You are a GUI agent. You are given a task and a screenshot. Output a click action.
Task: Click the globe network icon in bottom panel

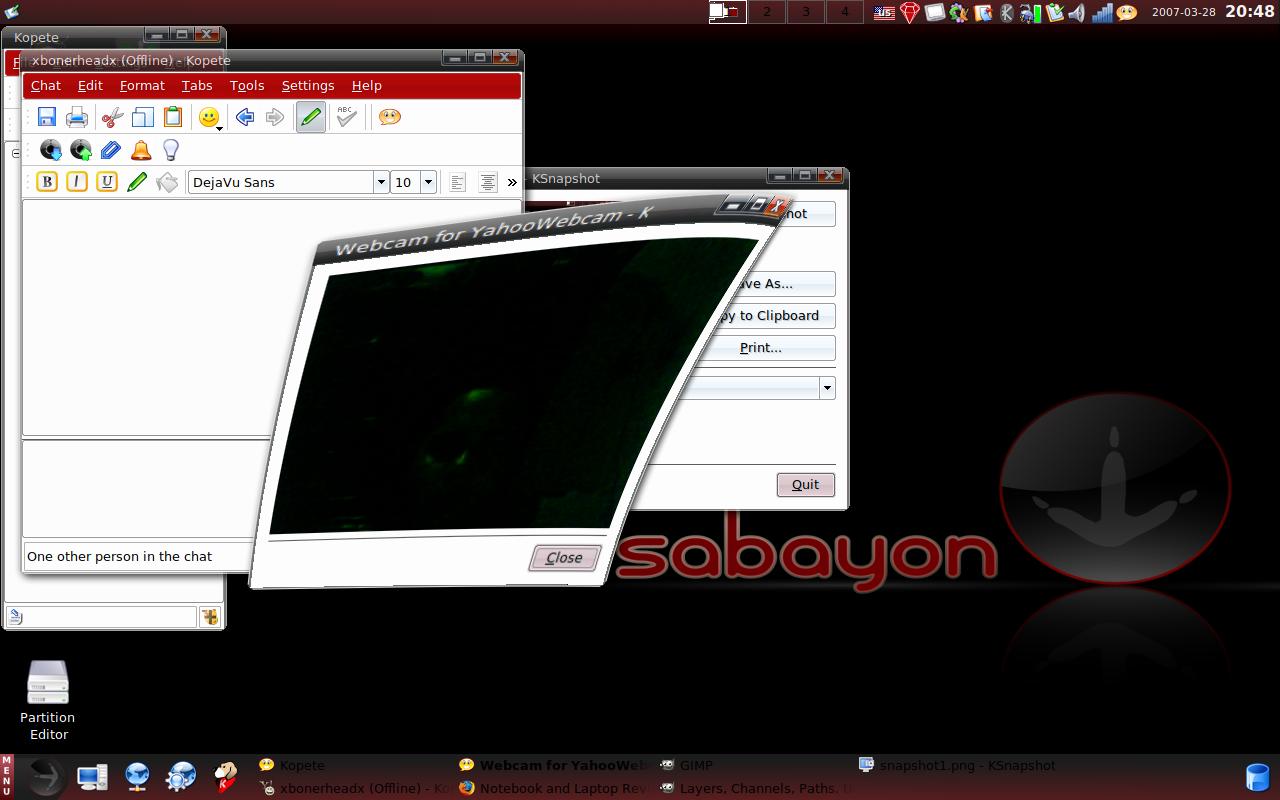pos(138,777)
